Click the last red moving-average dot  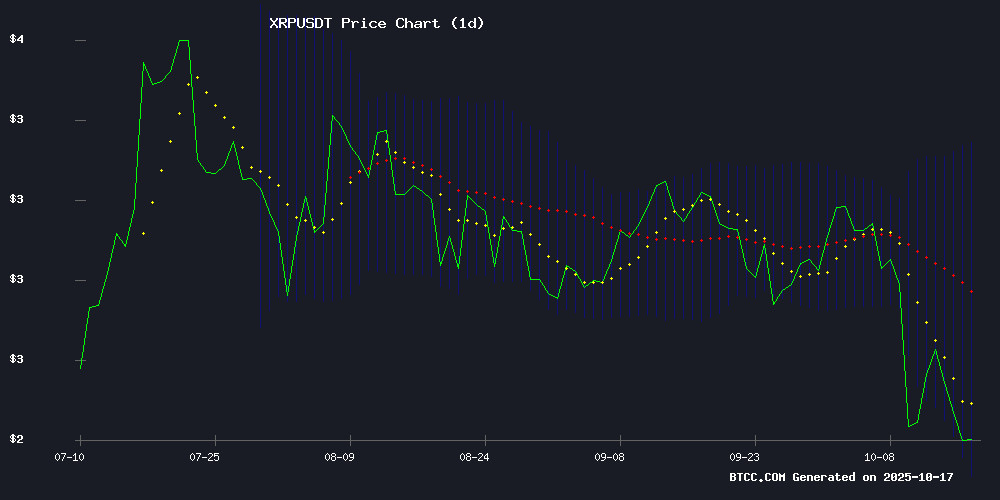pyautogui.click(x=972, y=291)
